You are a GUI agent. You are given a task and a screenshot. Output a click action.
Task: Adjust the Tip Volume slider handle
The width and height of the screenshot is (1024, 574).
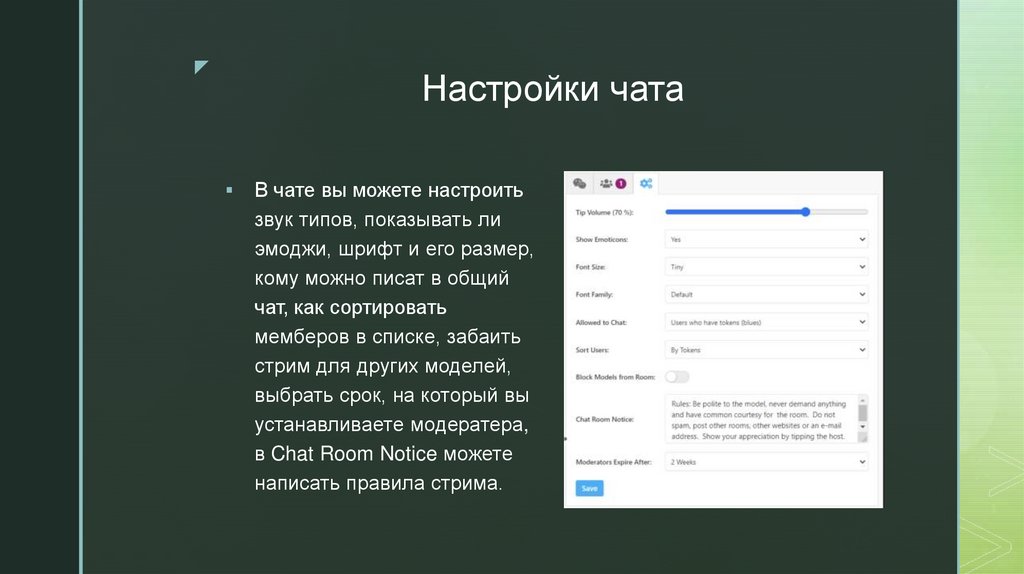pos(806,212)
